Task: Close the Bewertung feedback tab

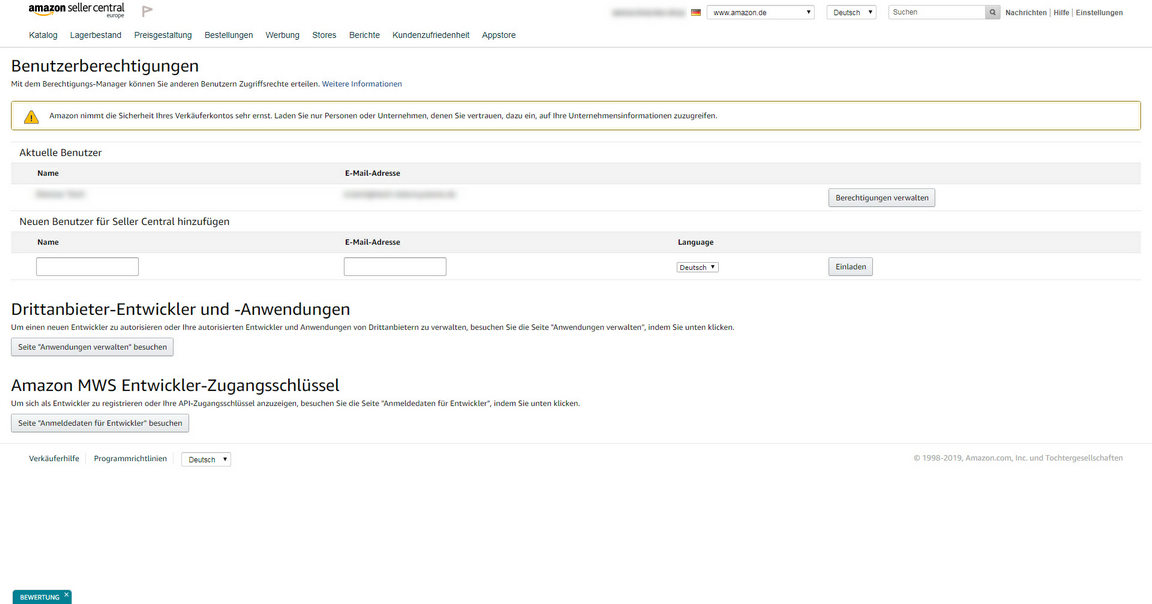Action: pos(66,594)
